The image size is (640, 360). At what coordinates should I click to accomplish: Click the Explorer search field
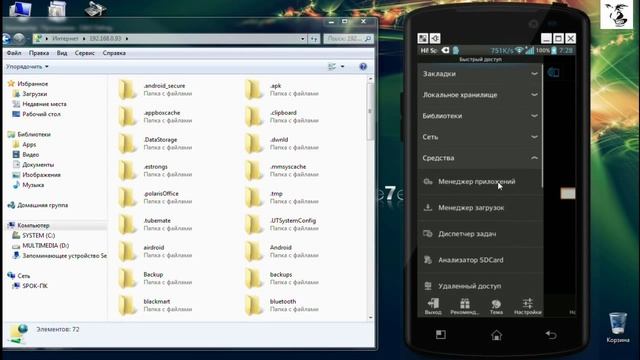tap(348, 39)
